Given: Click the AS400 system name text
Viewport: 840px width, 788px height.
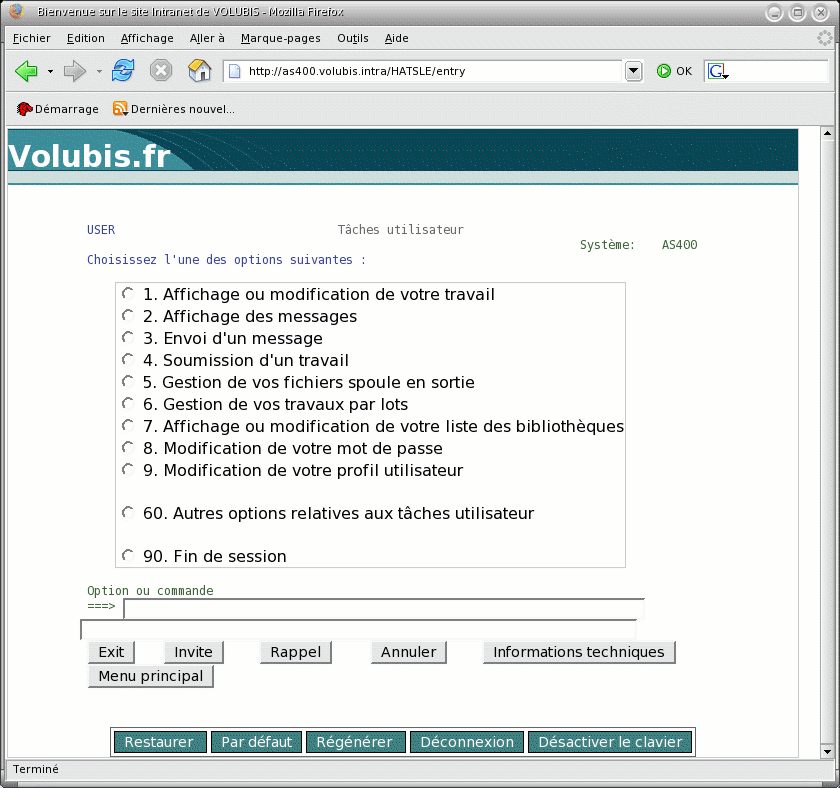Looking at the screenshot, I should (x=679, y=245).
